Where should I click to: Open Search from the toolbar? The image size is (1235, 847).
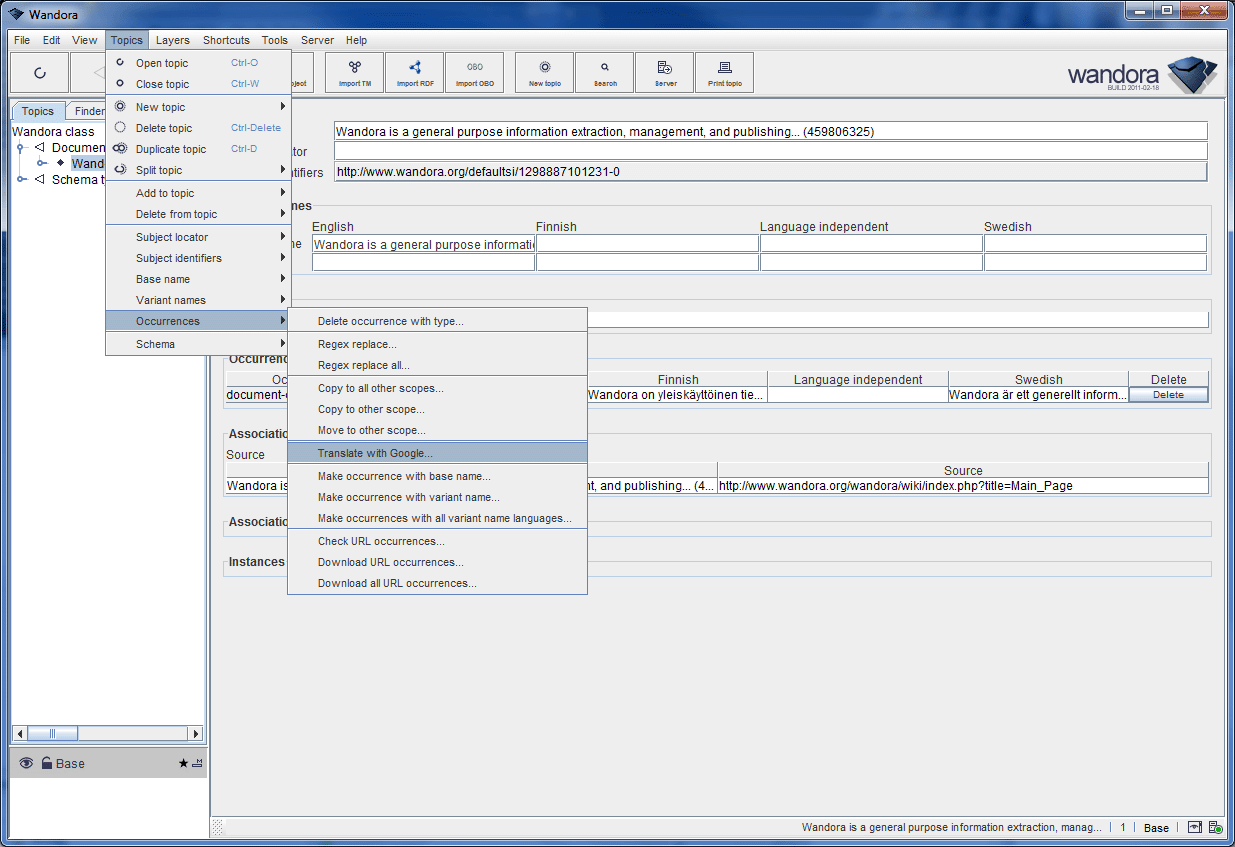point(605,72)
